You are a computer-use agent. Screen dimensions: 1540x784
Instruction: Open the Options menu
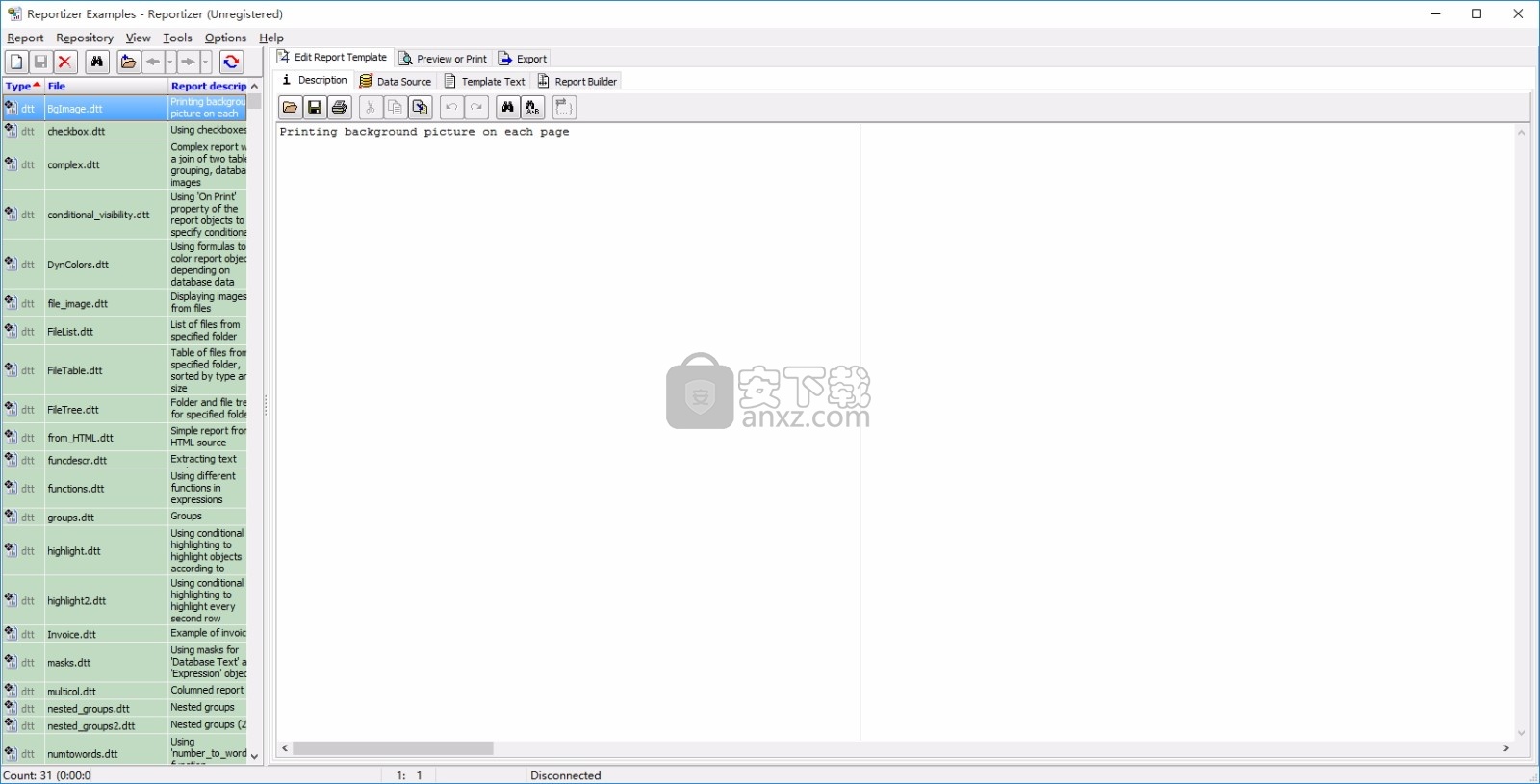pos(225,38)
